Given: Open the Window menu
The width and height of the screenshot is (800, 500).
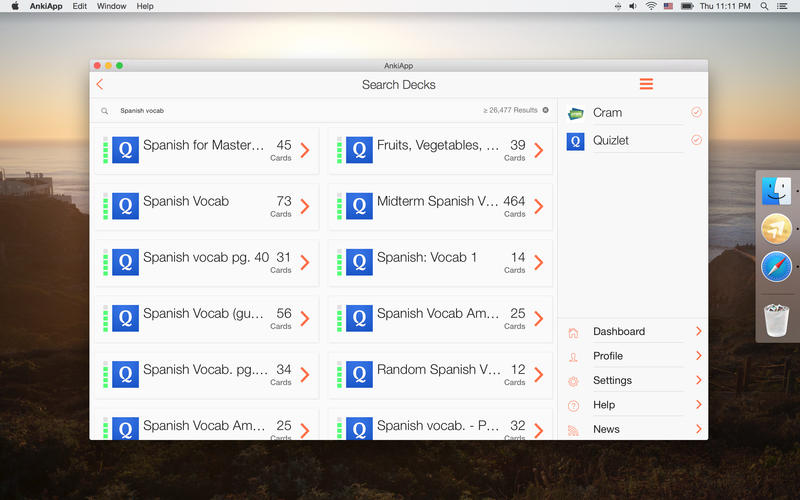Looking at the screenshot, I should pyautogui.click(x=111, y=6).
